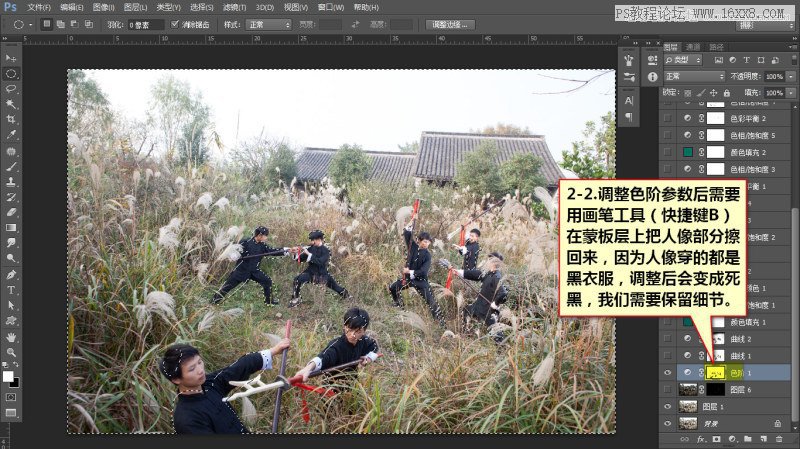This screenshot has height=449, width=800.
Task: Select the Eyedropper tool
Action: tap(11, 135)
